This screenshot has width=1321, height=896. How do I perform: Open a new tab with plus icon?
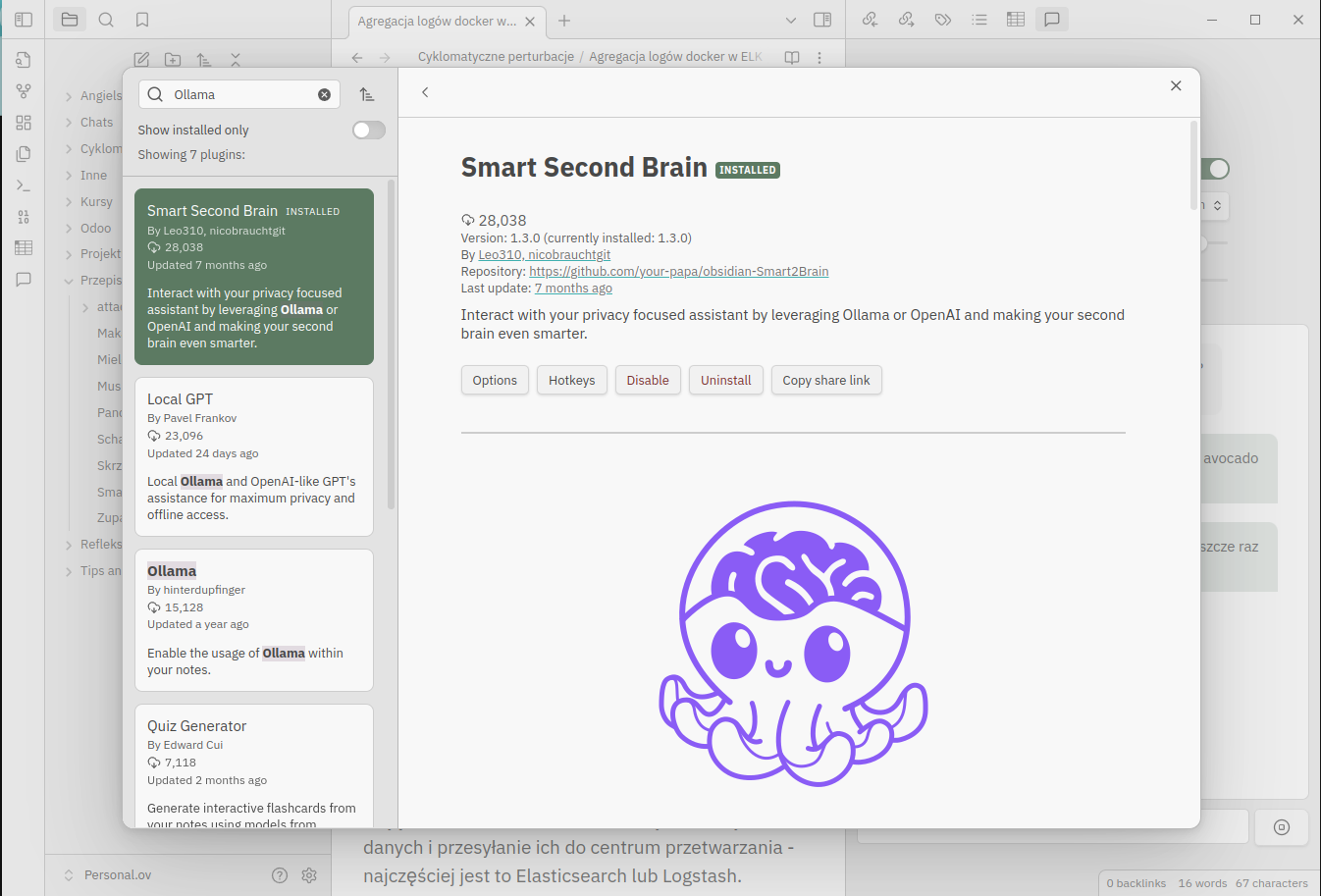click(x=564, y=20)
